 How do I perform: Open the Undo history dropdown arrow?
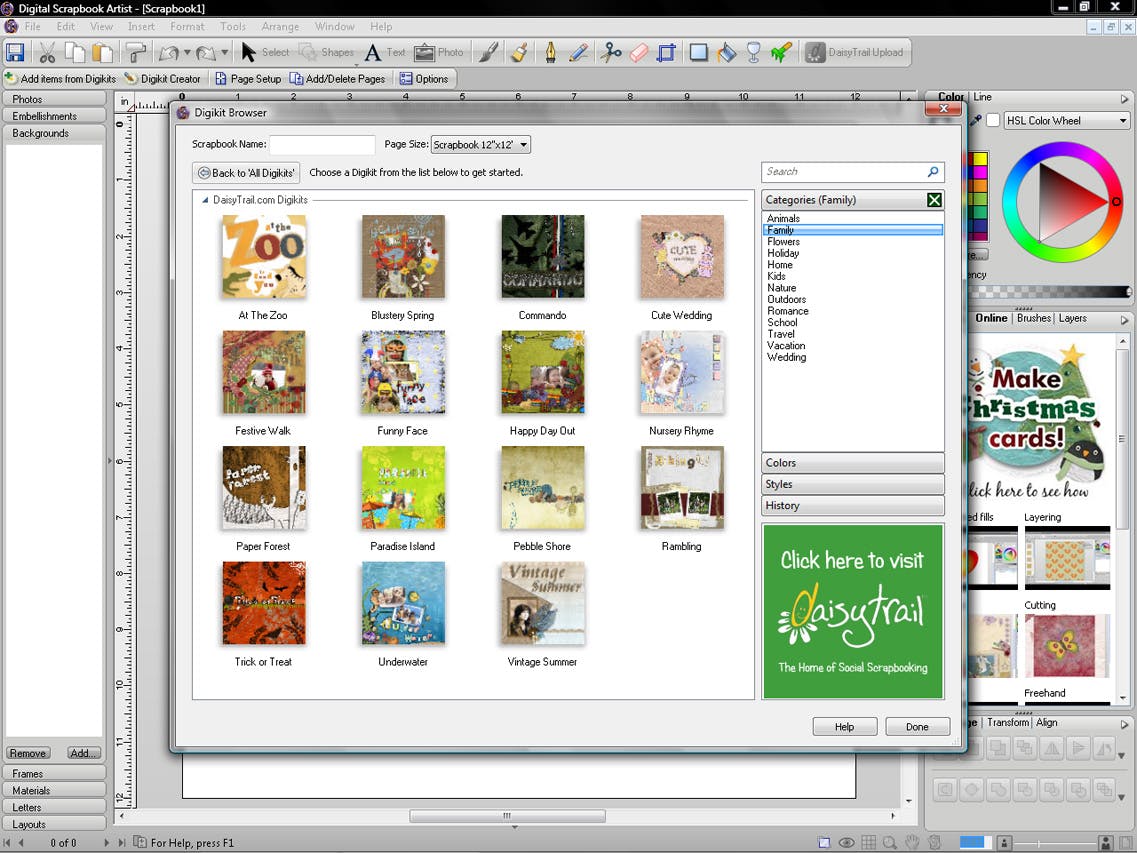pos(187,52)
